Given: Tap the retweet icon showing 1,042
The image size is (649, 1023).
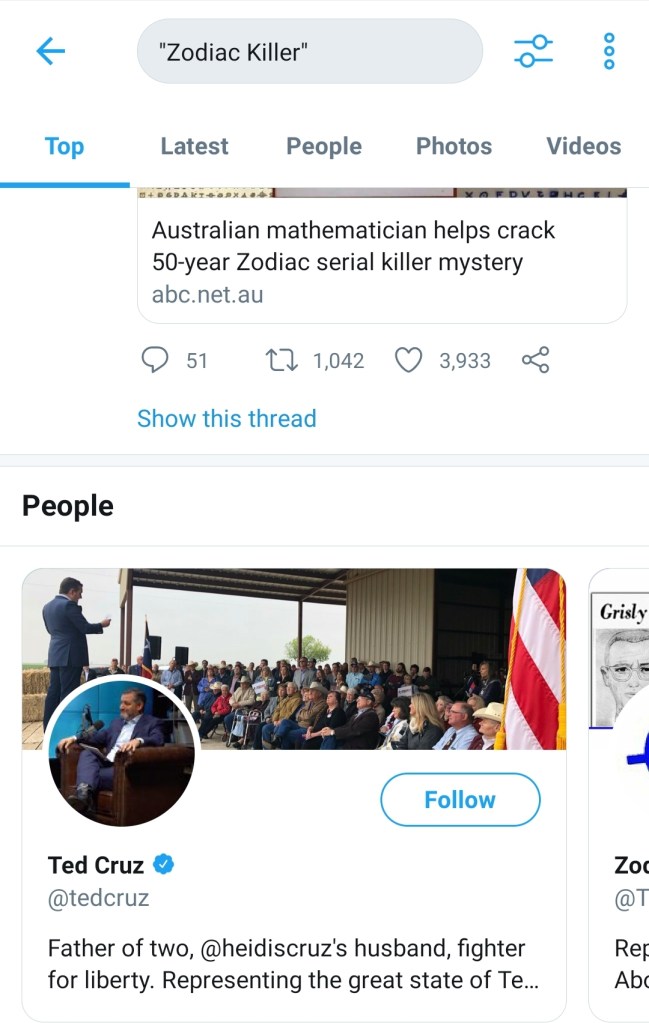Looking at the screenshot, I should tap(279, 360).
